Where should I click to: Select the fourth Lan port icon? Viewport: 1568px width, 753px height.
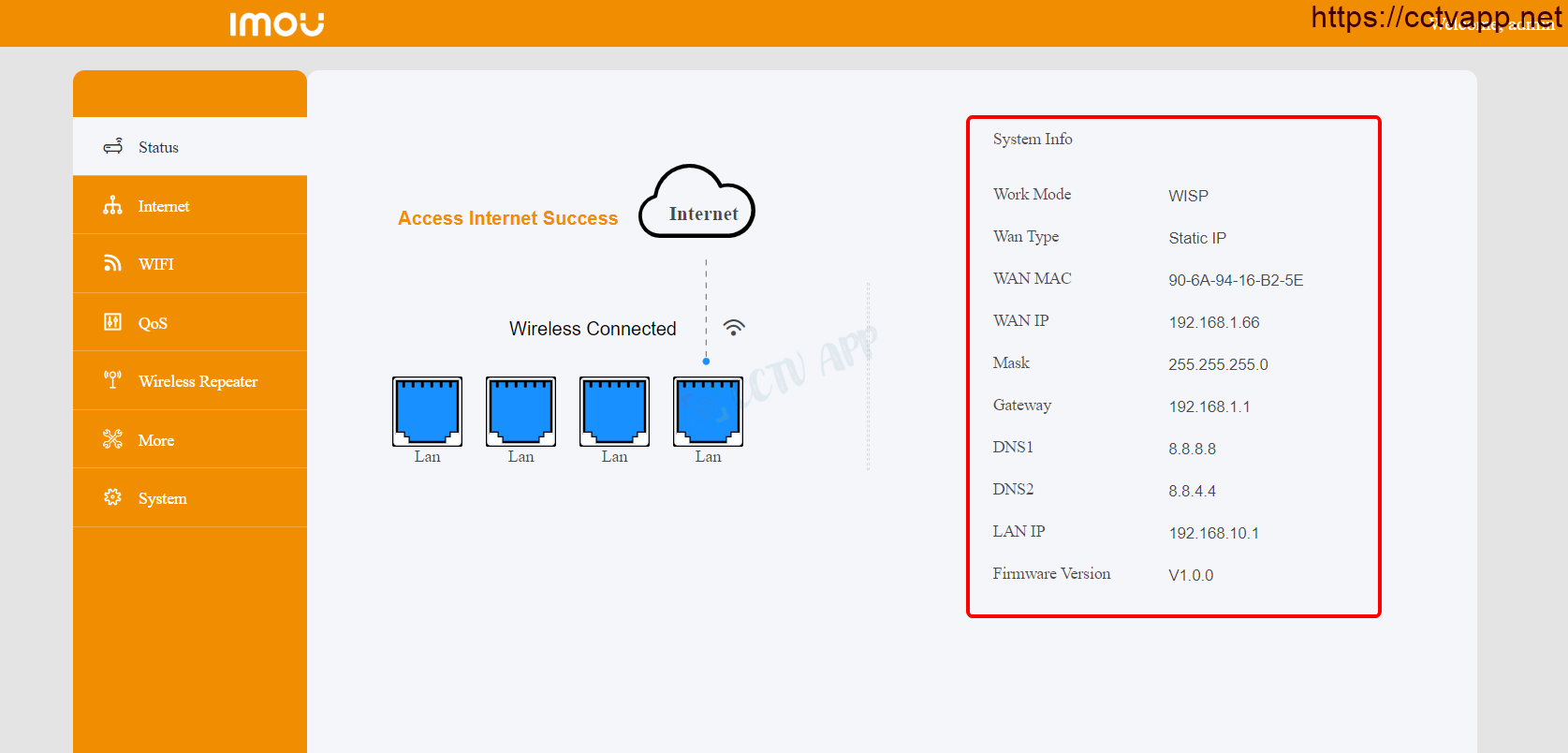[708, 412]
